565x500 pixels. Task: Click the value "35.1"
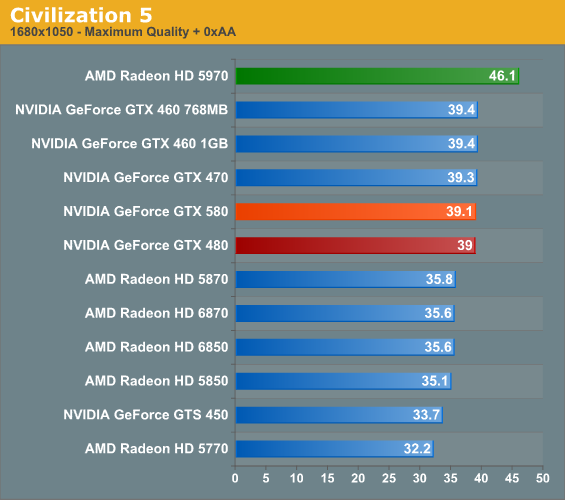(435, 381)
